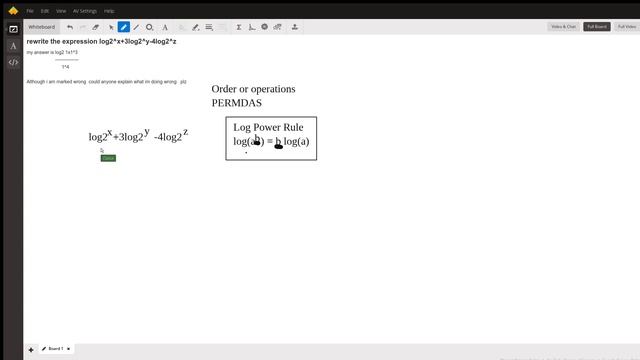Click the greyed-out line style icon
Viewport: 640px width, 360px height.
[222, 27]
